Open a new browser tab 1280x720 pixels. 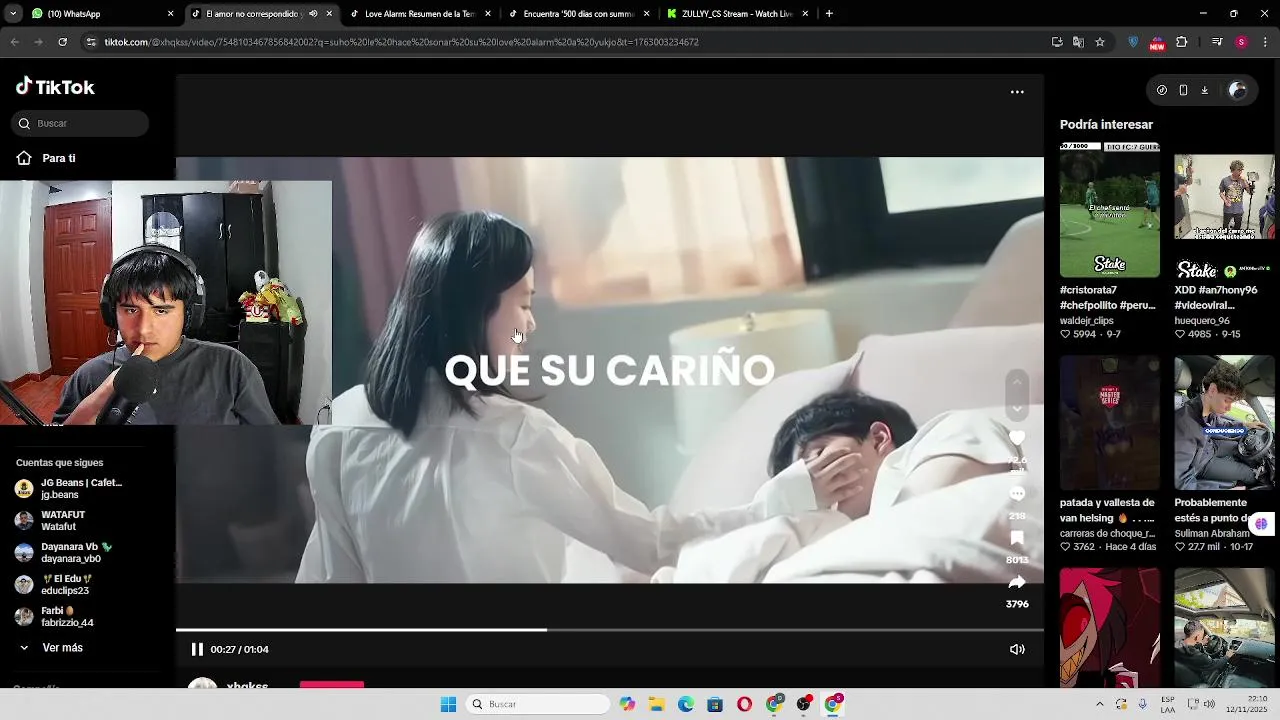(829, 14)
